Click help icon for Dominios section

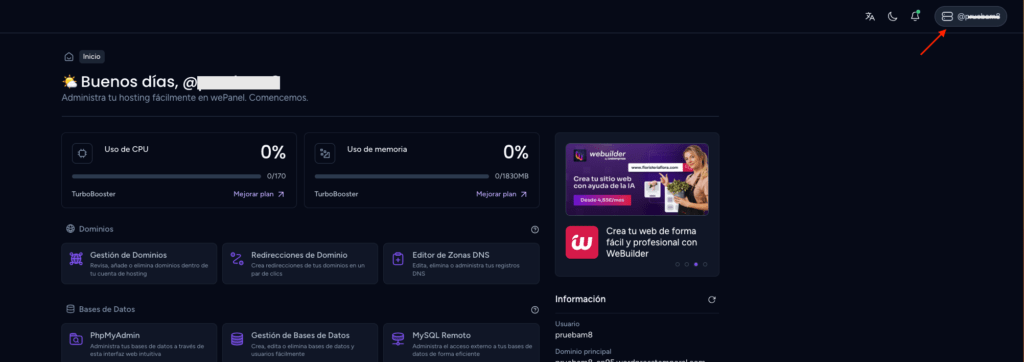[535, 229]
